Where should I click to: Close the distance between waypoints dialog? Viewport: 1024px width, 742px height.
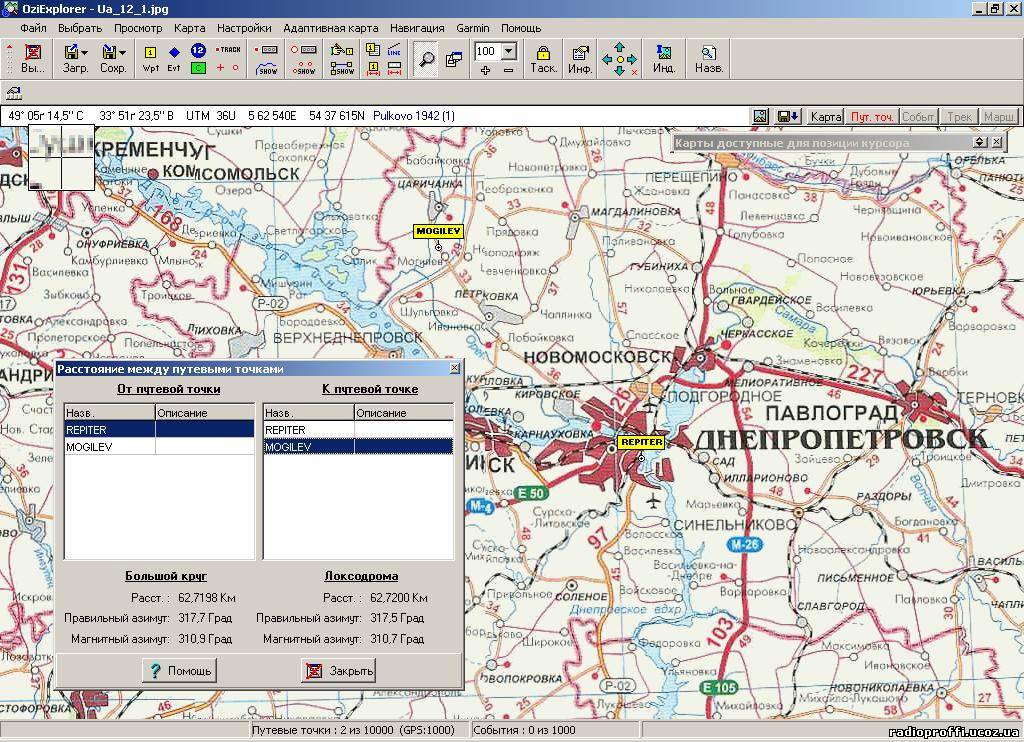coord(455,368)
